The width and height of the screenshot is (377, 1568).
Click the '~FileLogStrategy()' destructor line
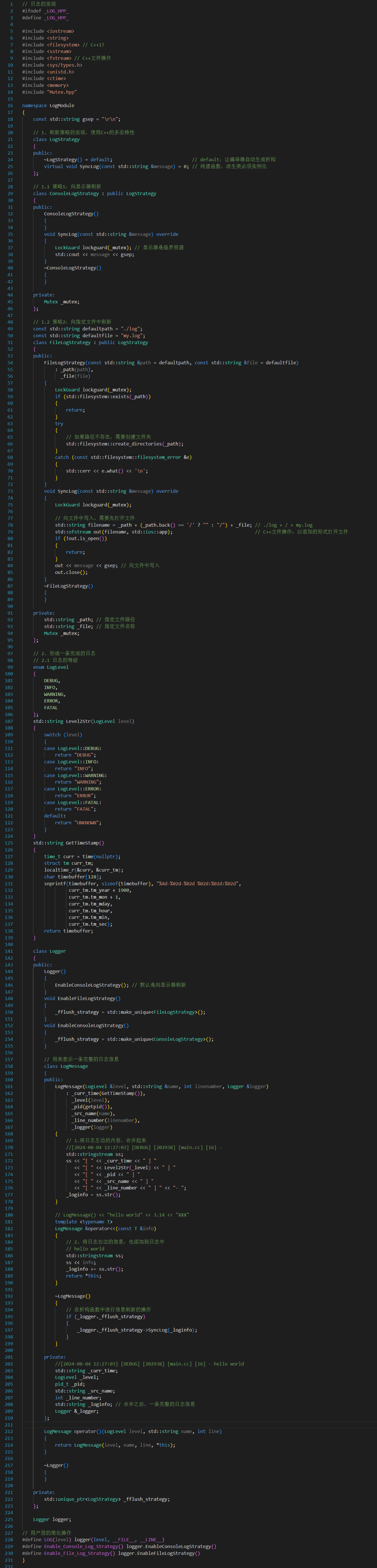click(69, 586)
